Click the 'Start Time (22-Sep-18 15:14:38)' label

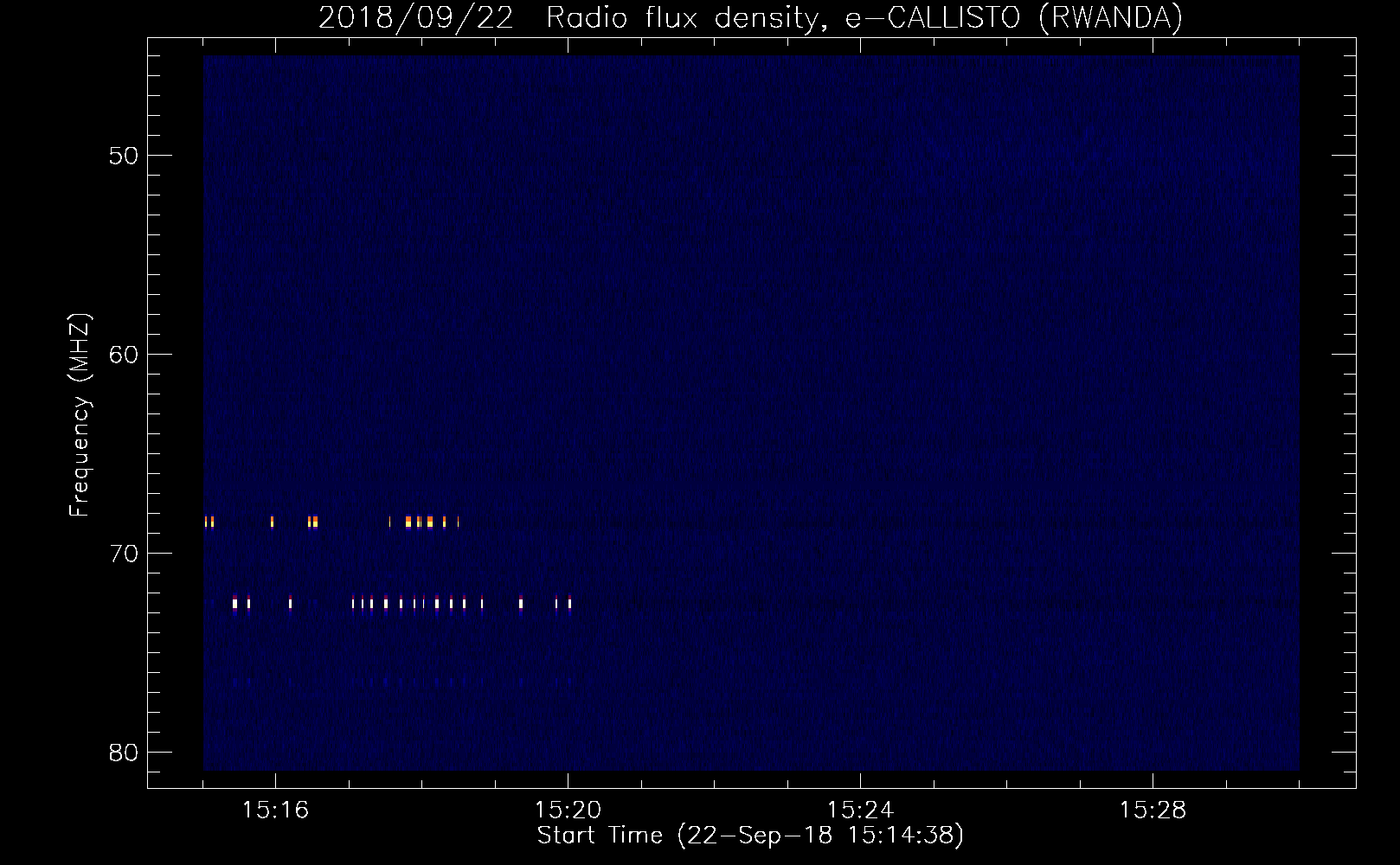tap(750, 836)
